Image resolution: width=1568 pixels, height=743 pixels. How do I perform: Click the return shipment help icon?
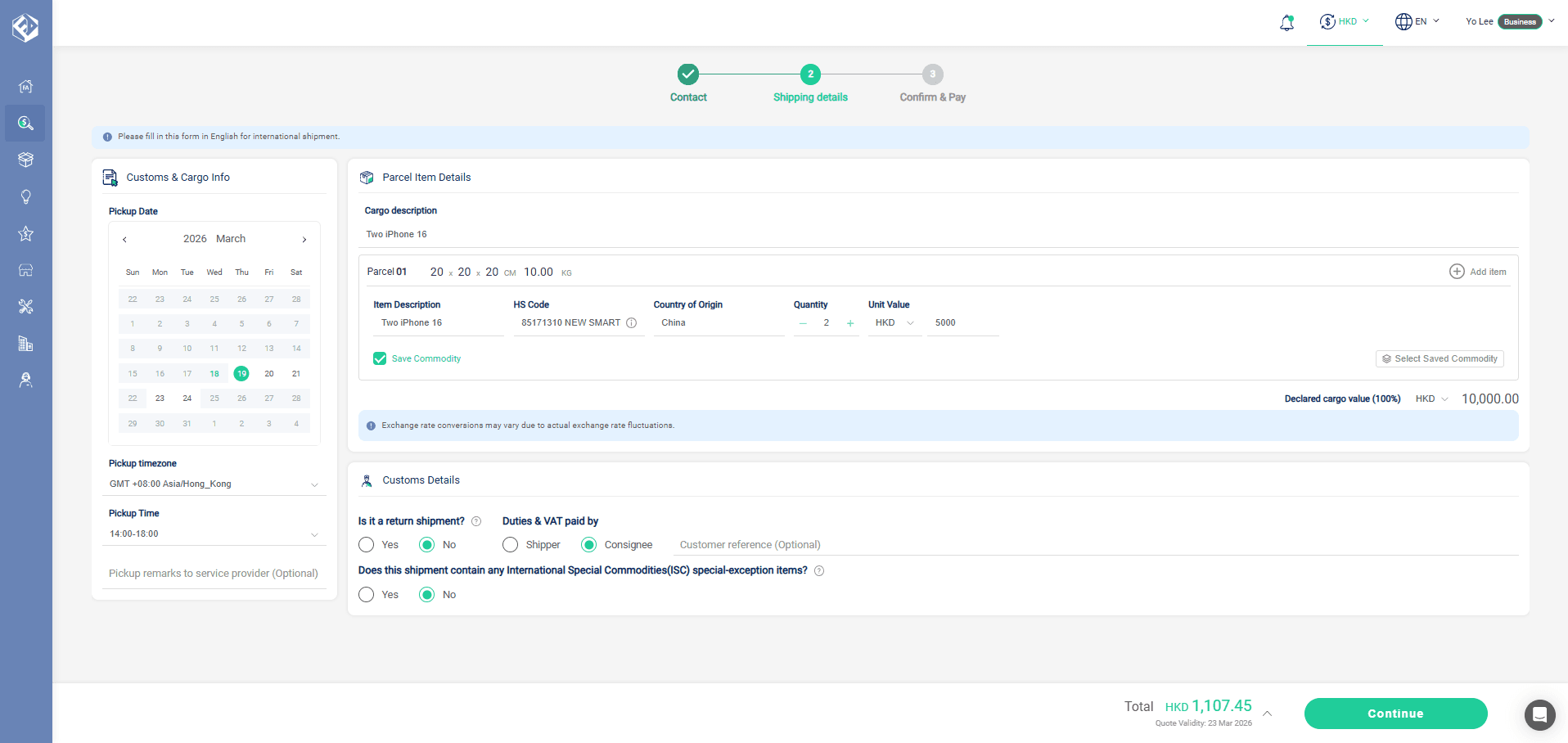[476, 521]
